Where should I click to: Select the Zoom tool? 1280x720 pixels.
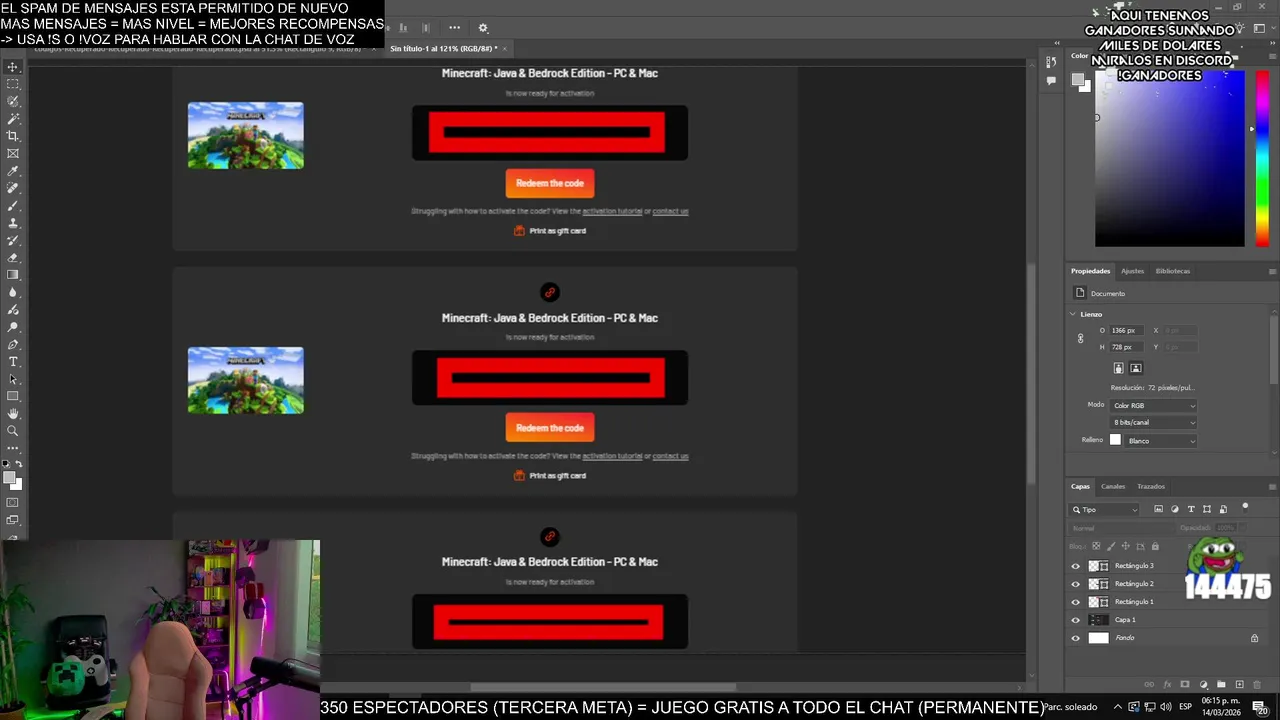point(13,431)
